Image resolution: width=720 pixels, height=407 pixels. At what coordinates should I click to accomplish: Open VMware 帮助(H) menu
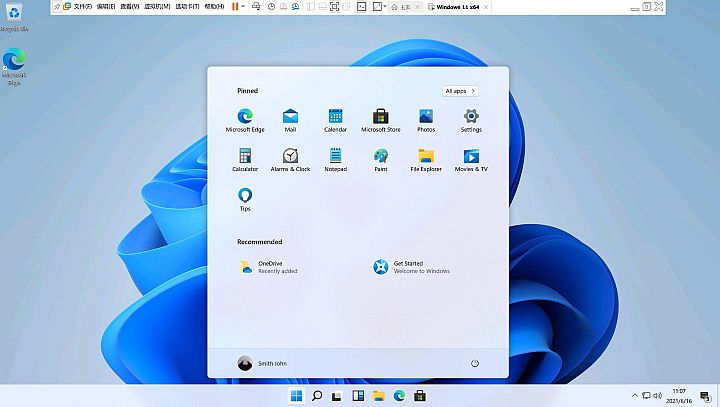pos(214,7)
